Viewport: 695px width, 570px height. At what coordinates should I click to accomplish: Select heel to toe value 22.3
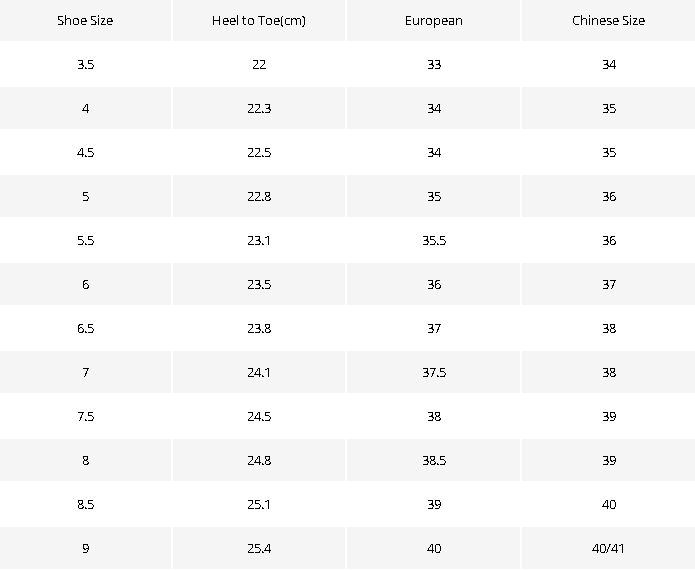coord(259,108)
